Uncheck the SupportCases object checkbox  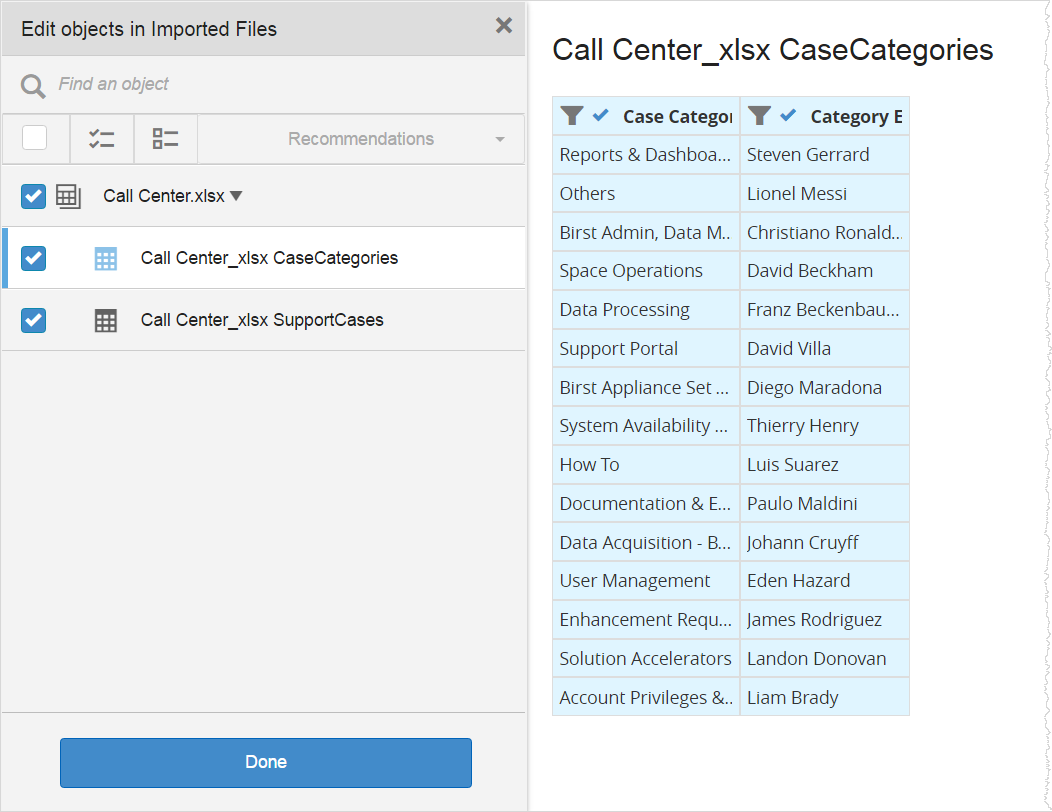(x=34, y=320)
